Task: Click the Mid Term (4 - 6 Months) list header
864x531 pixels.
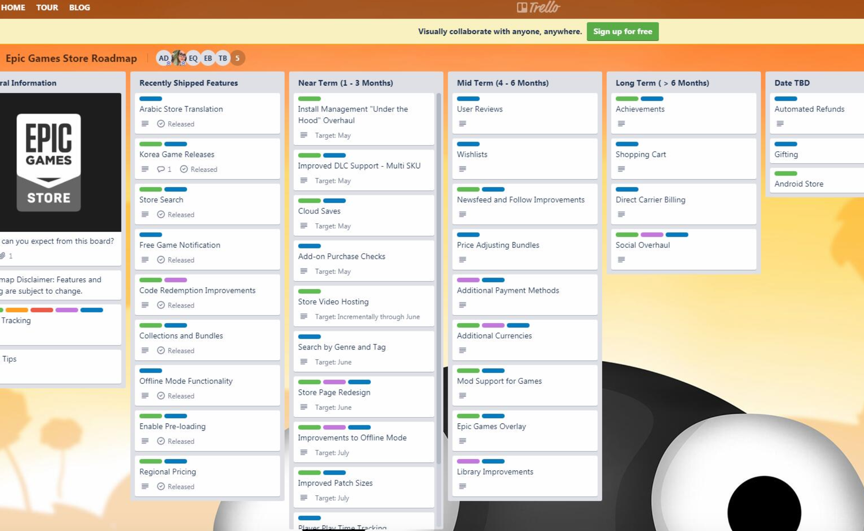Action: pos(503,83)
